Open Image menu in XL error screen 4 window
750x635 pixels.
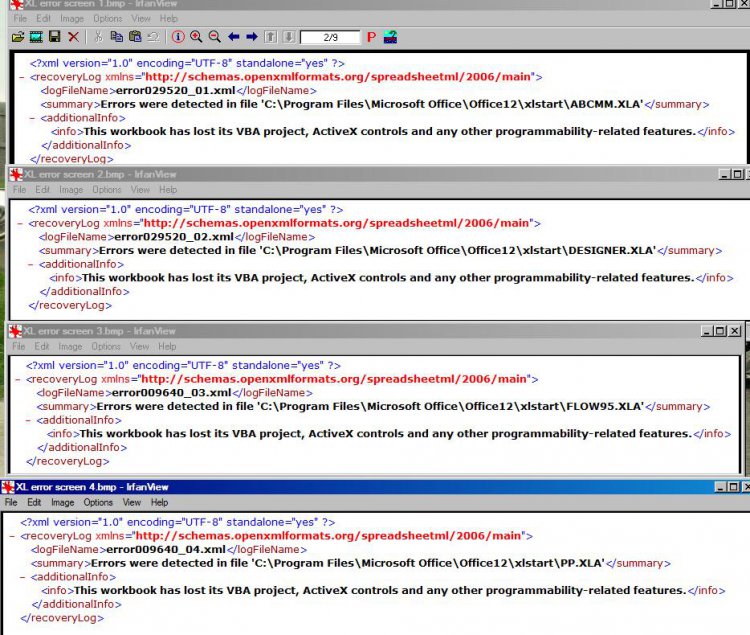click(63, 503)
